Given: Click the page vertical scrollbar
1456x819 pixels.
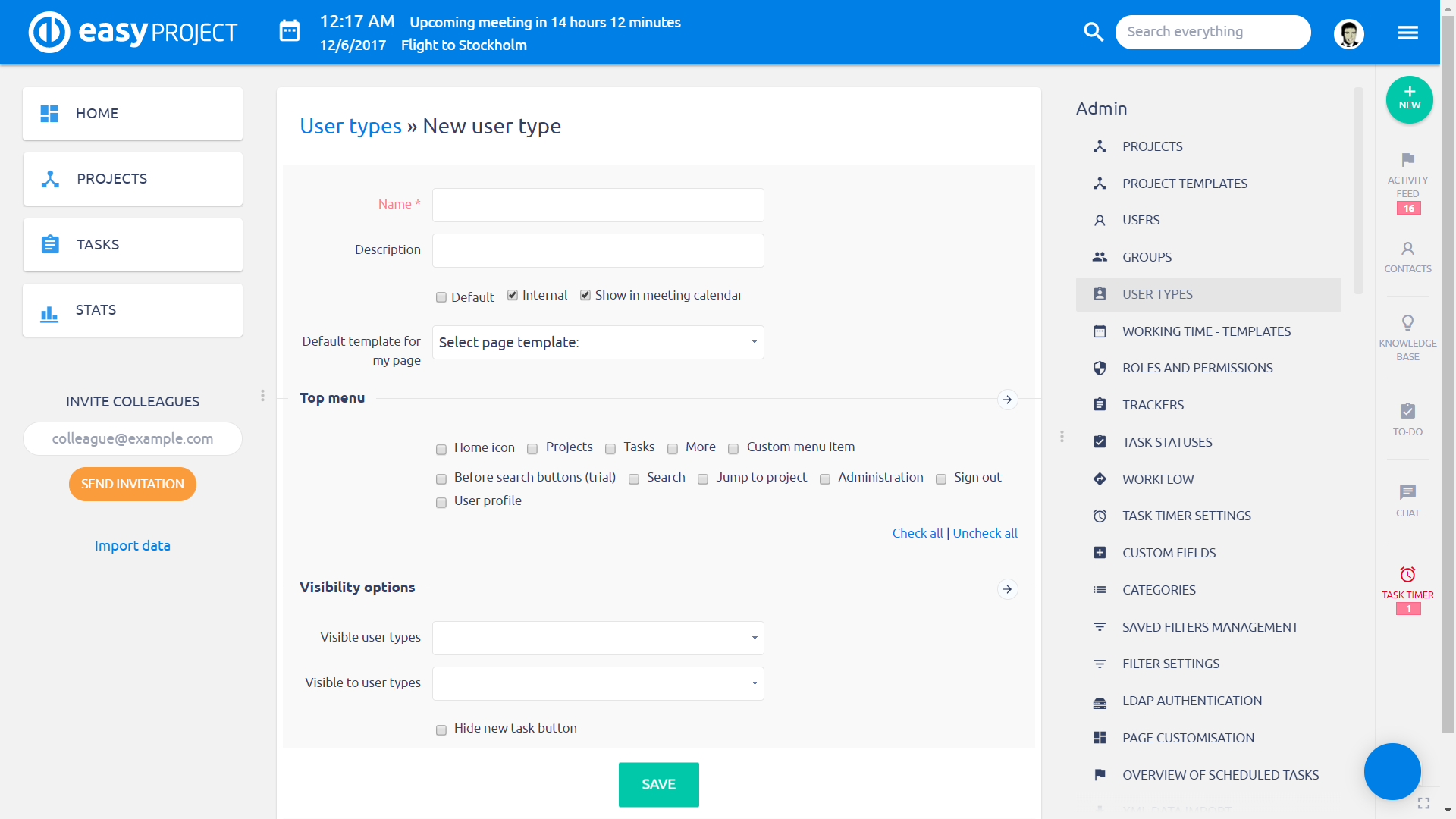Looking at the screenshot, I should pos(1448,375).
